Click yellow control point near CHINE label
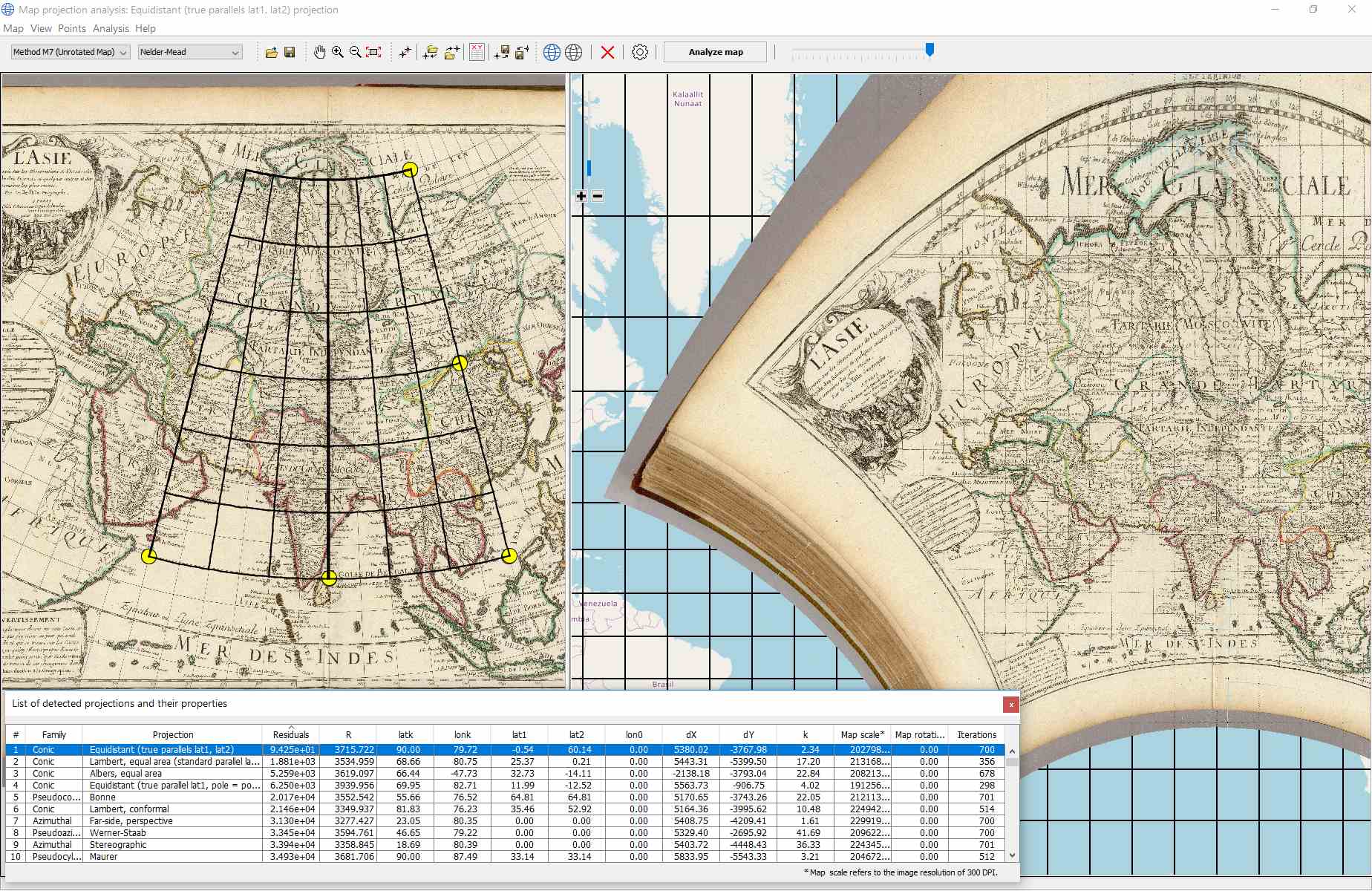The width and height of the screenshot is (1372, 891). tap(460, 363)
